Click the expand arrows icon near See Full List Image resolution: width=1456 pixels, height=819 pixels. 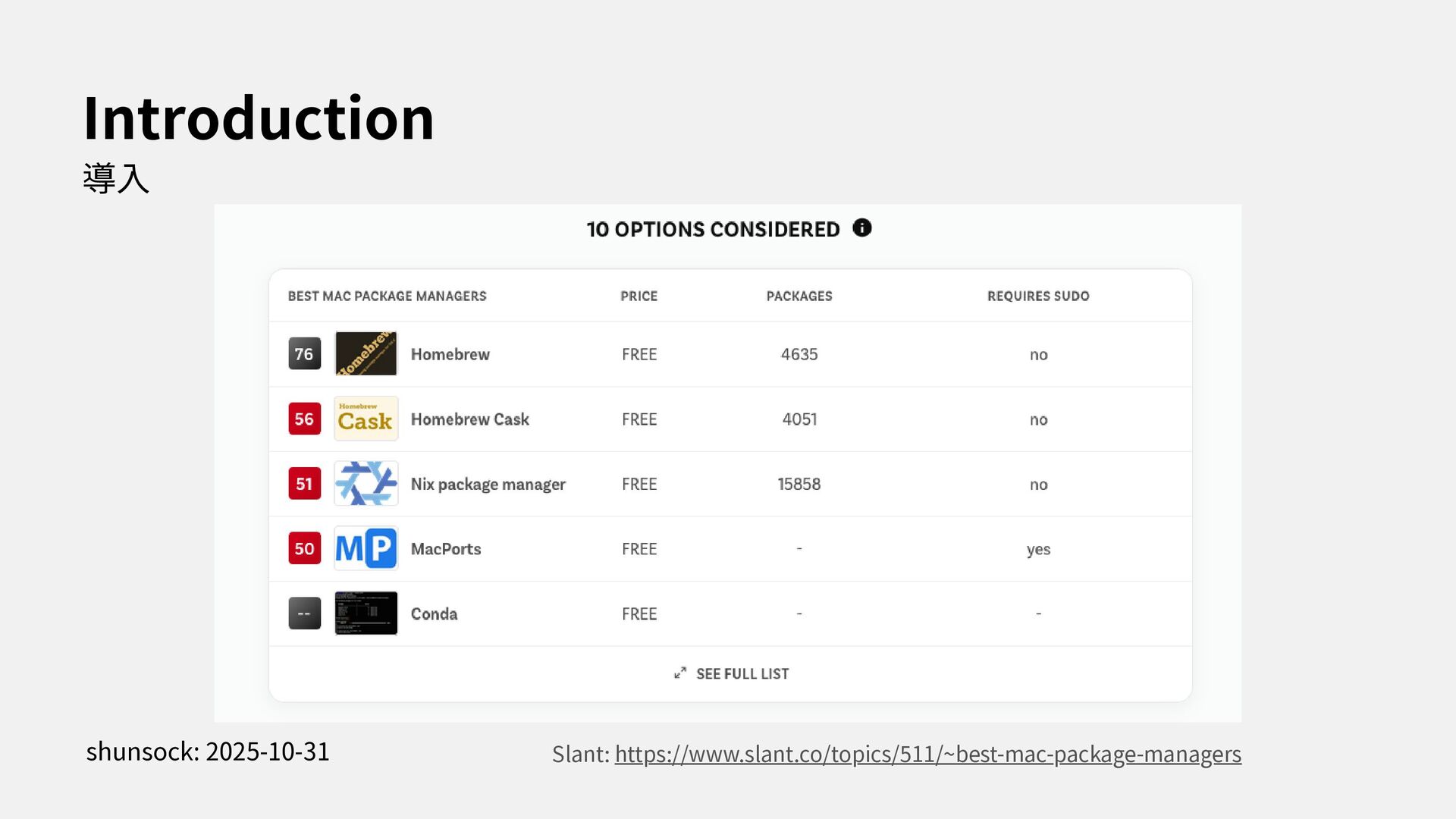680,673
